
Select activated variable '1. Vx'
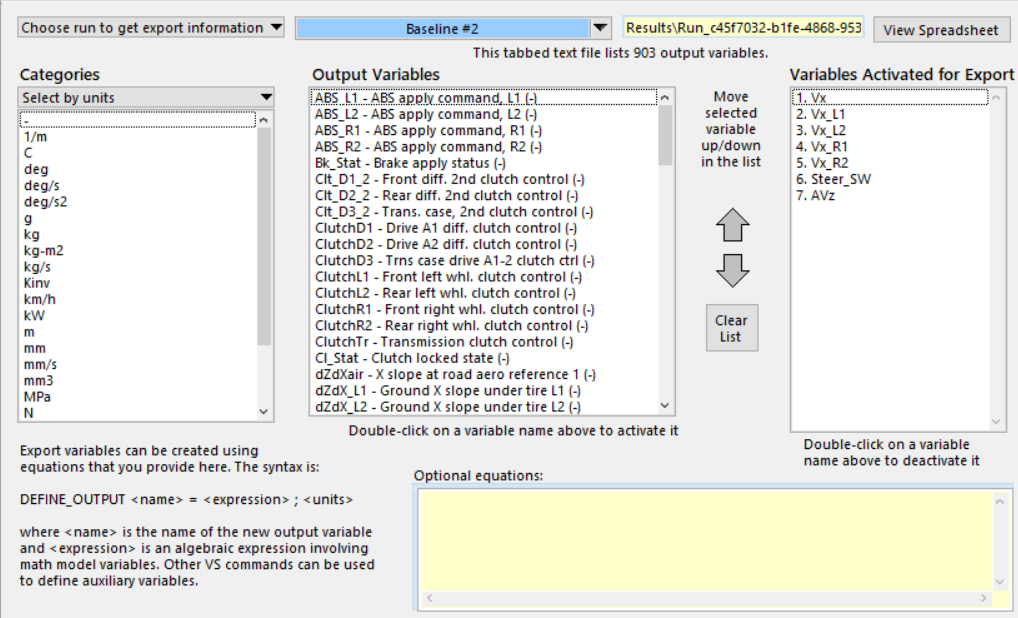tap(890, 97)
